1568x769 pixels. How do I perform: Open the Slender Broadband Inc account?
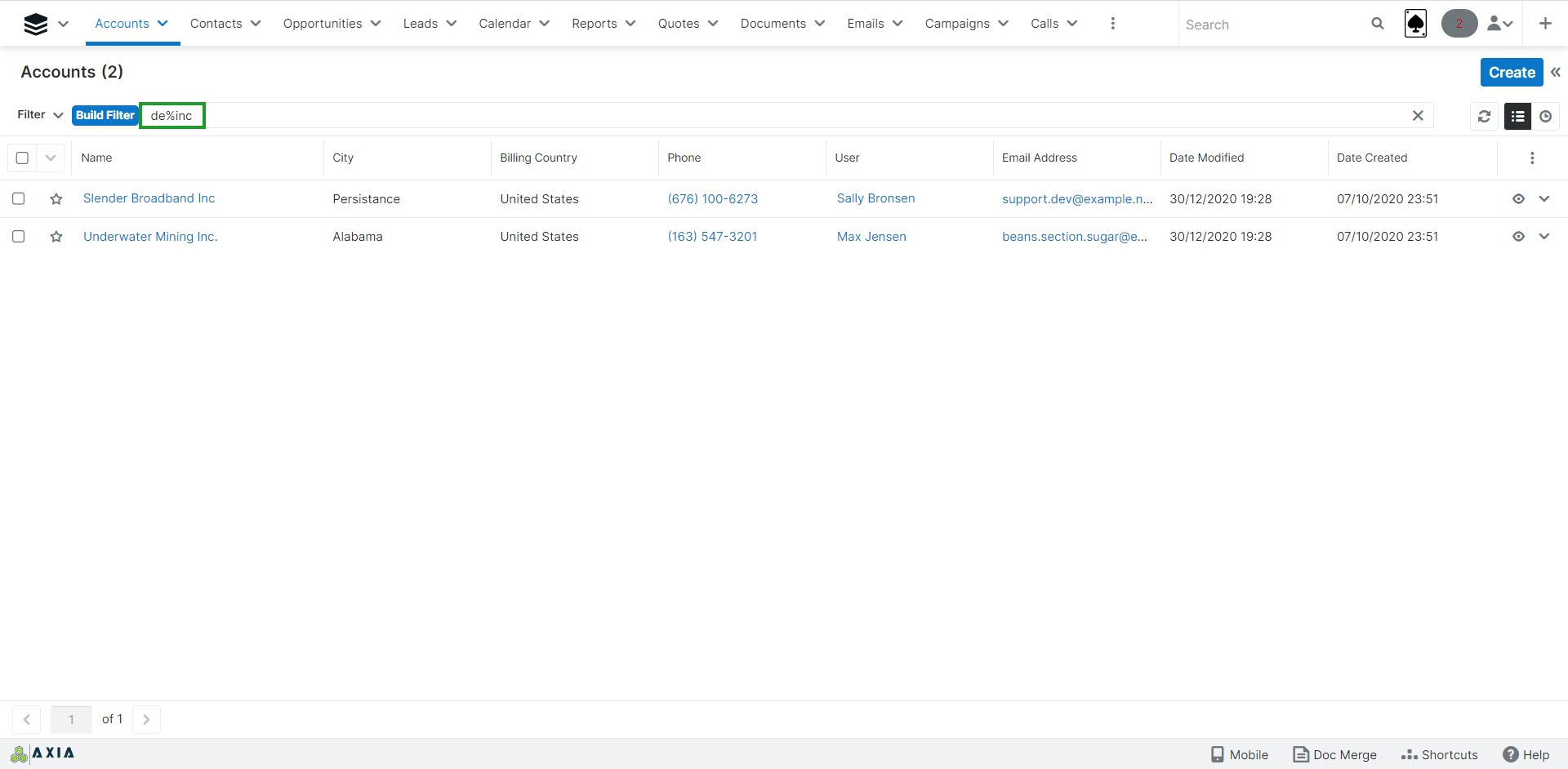(x=149, y=198)
